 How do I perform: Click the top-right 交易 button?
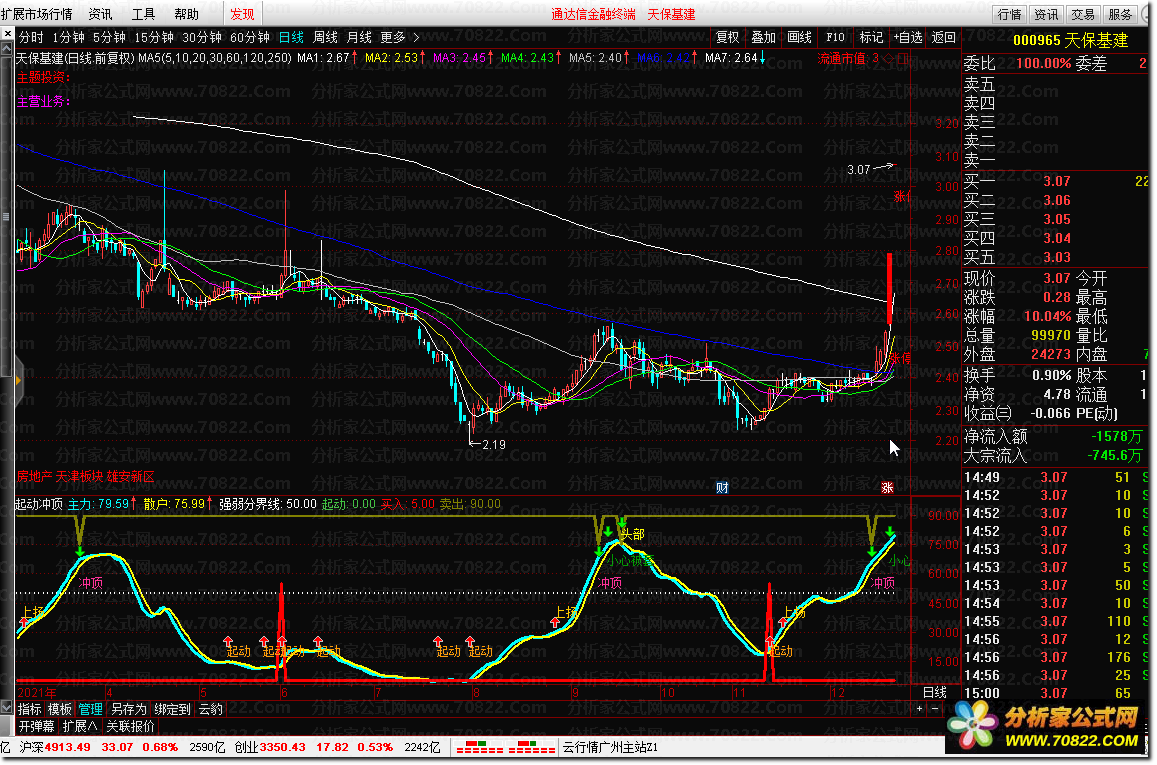[1083, 14]
